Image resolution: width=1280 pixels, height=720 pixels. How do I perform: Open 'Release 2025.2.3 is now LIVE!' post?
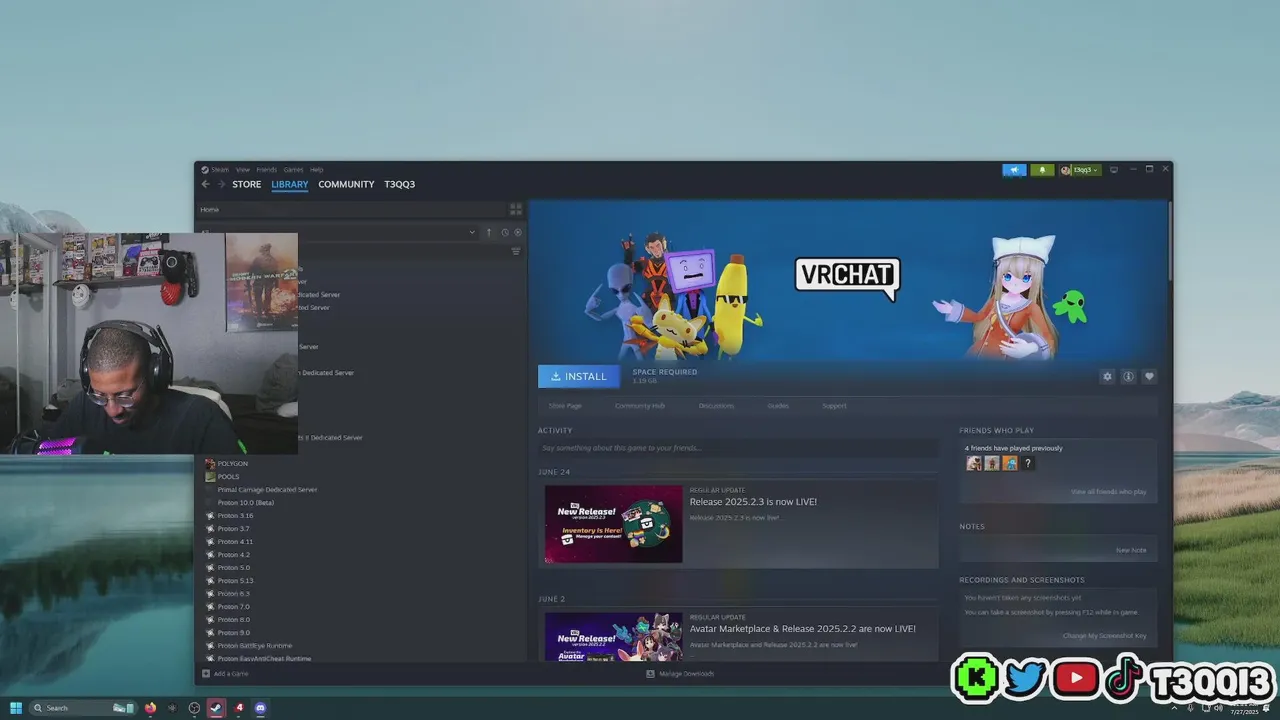pyautogui.click(x=753, y=502)
